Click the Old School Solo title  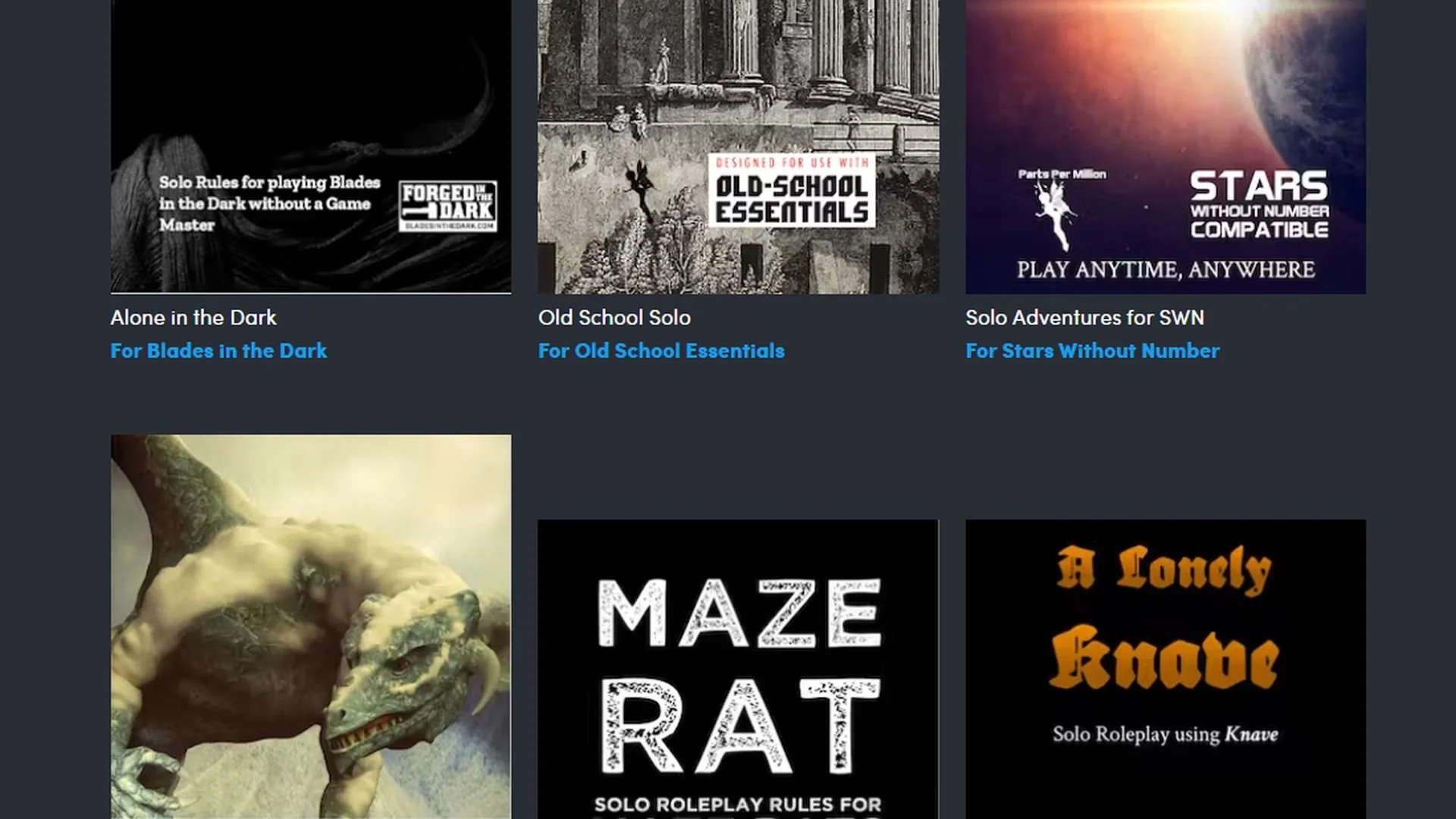[614, 318]
